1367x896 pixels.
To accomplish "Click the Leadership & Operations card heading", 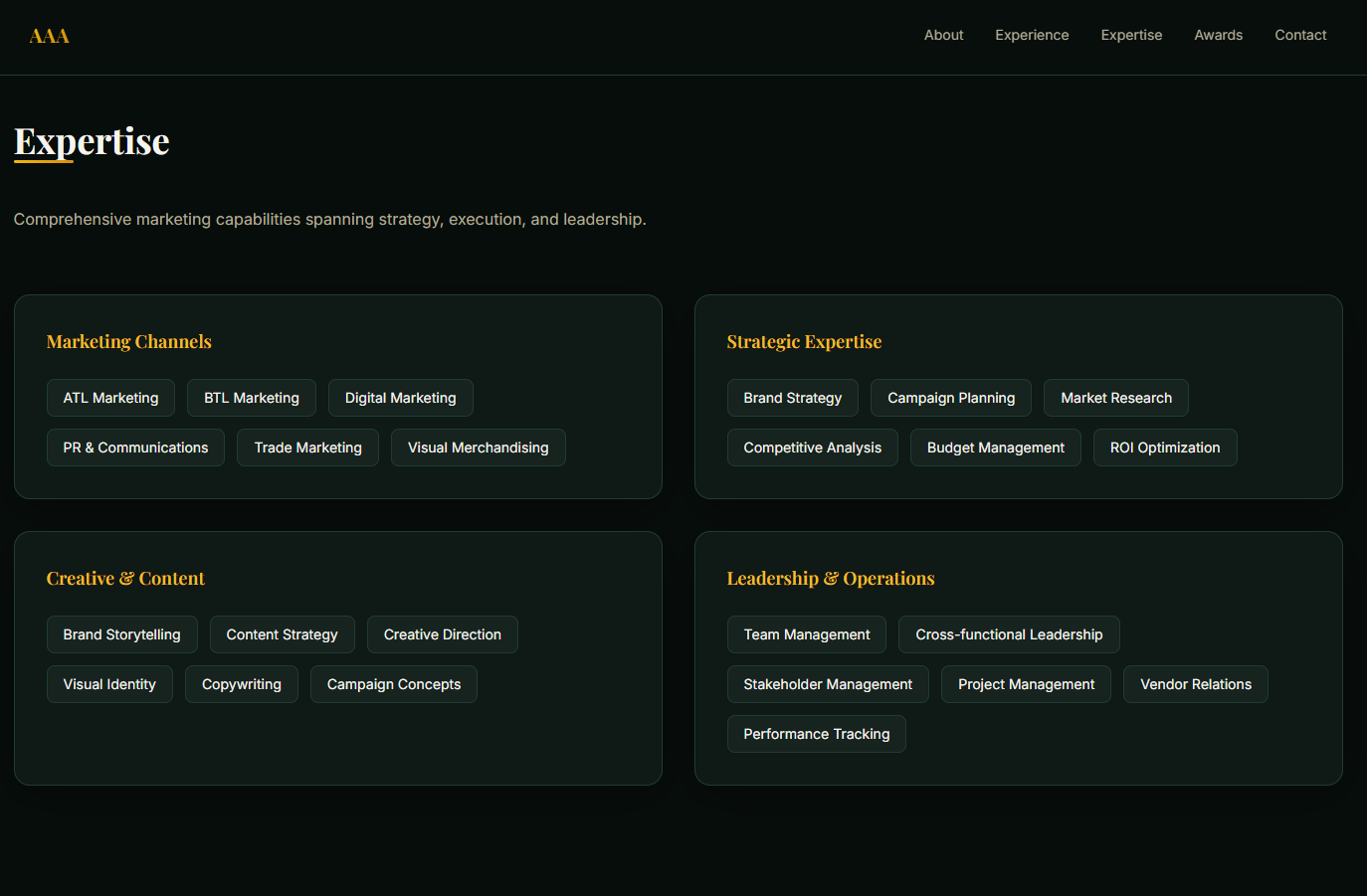I will click(831, 579).
